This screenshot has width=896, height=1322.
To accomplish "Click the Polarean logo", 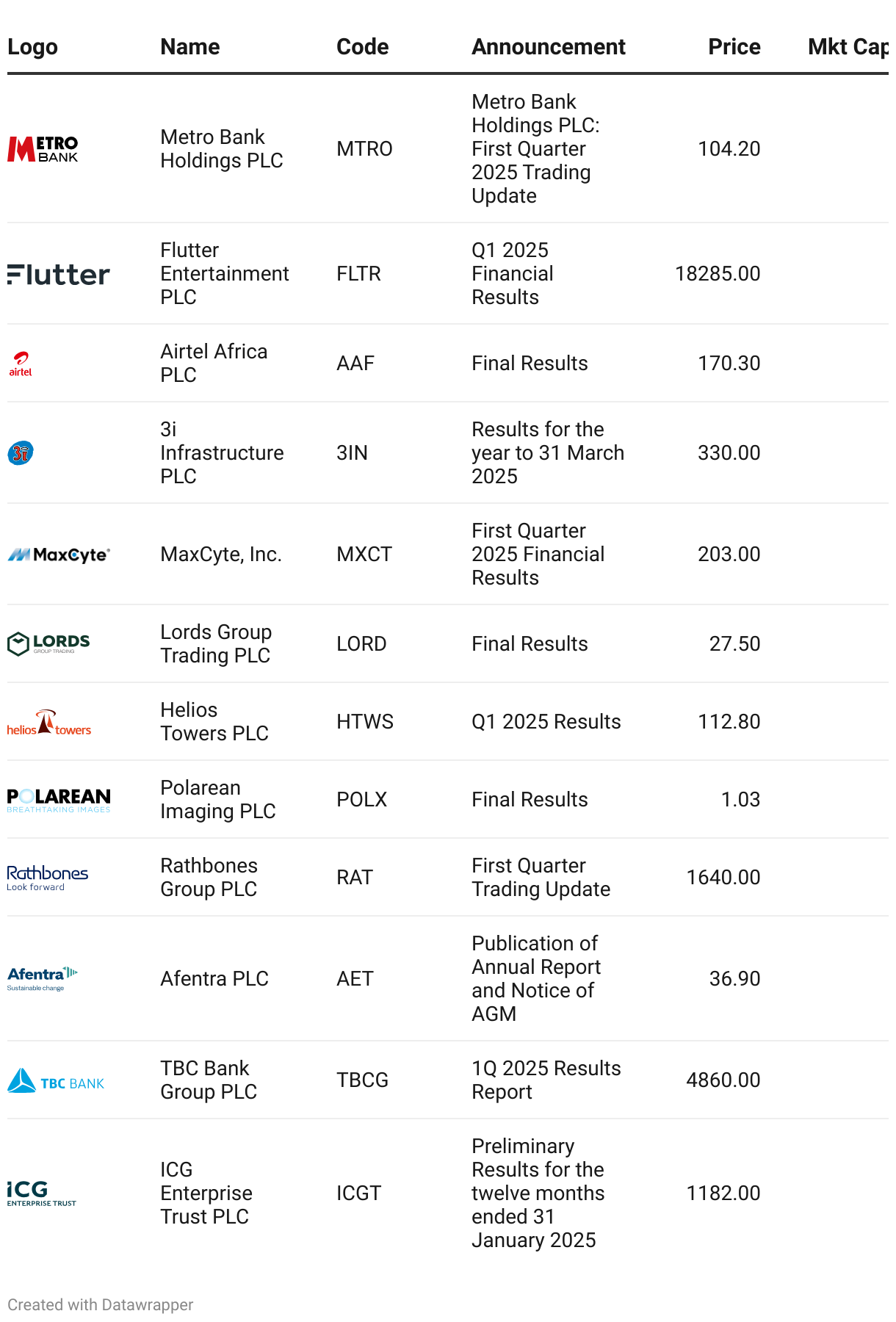I will tap(59, 800).
